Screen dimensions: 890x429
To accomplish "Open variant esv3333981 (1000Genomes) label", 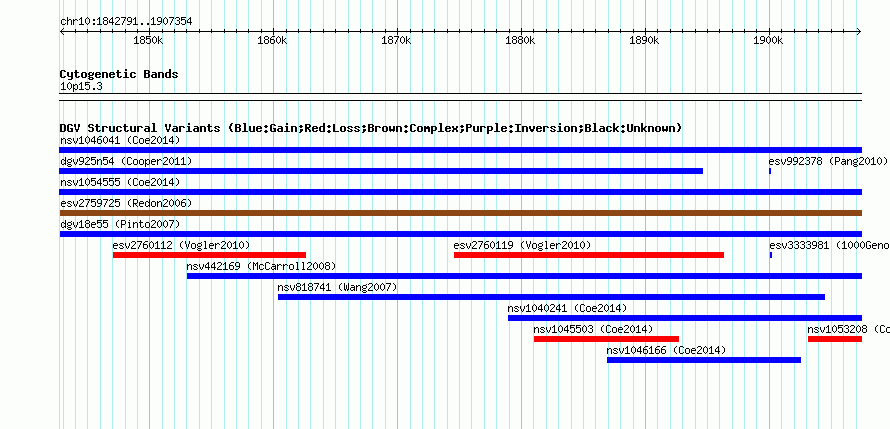I will 829,245.
